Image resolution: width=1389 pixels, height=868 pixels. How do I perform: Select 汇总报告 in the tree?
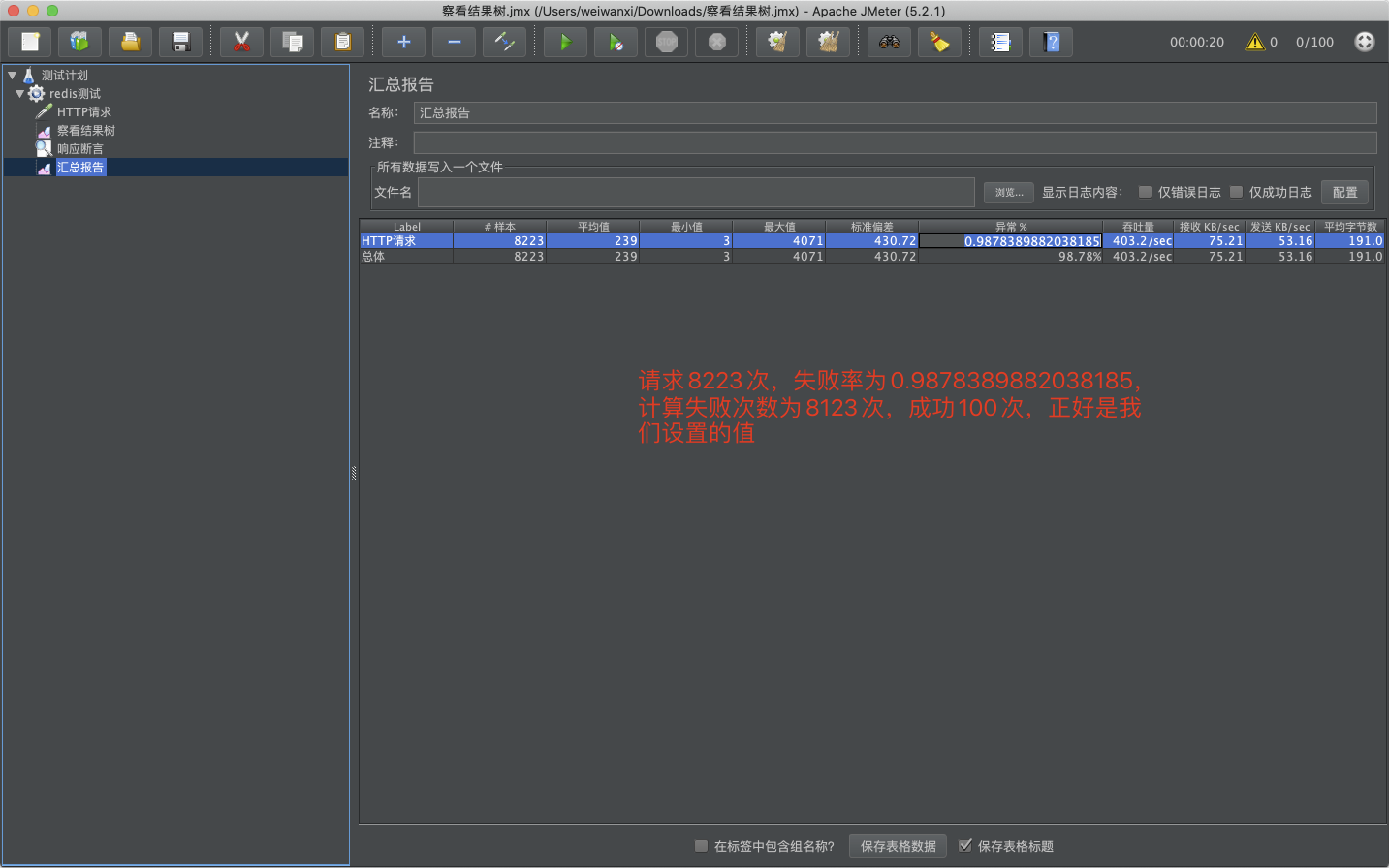(79, 168)
